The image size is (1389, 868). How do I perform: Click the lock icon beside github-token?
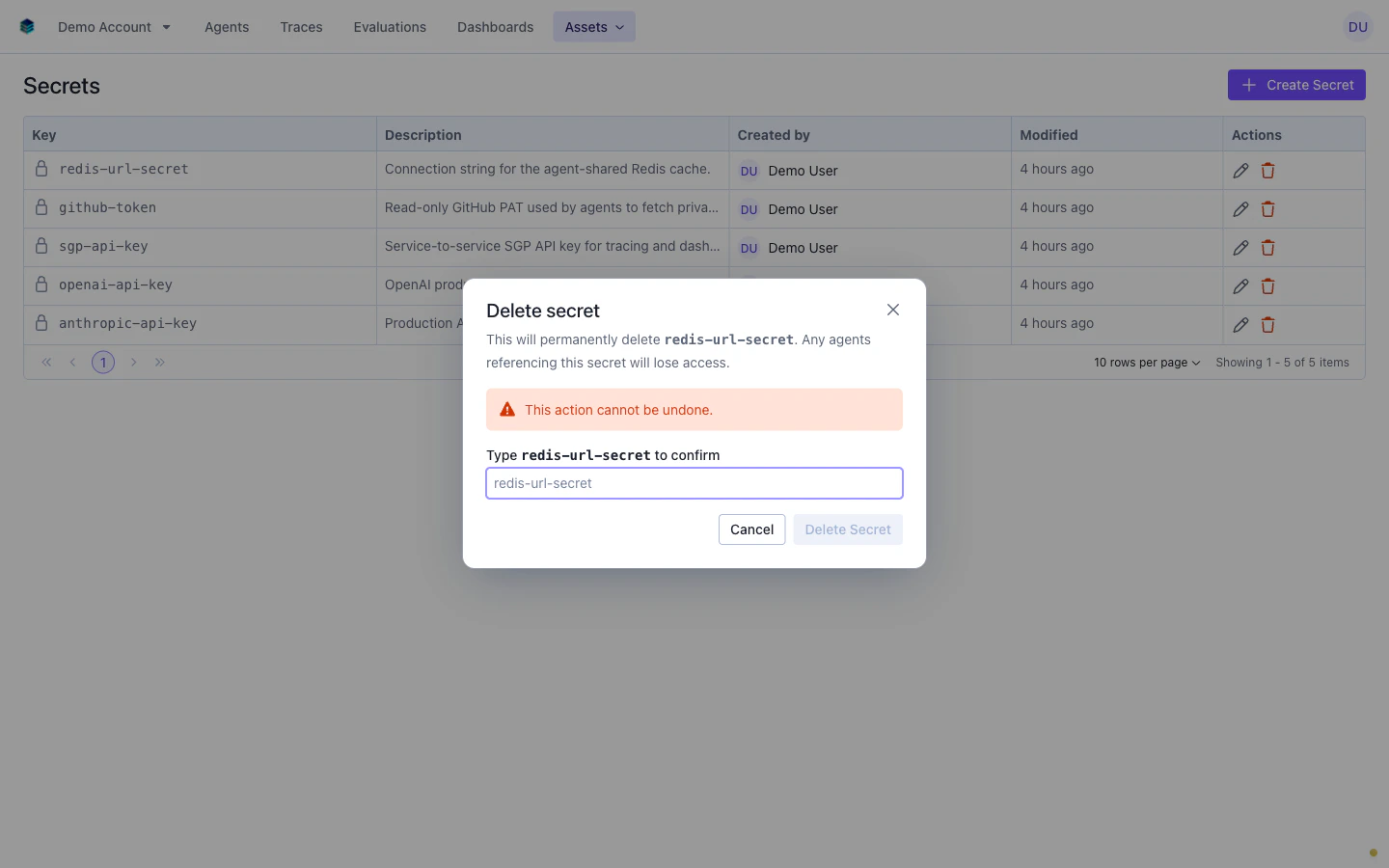41,207
